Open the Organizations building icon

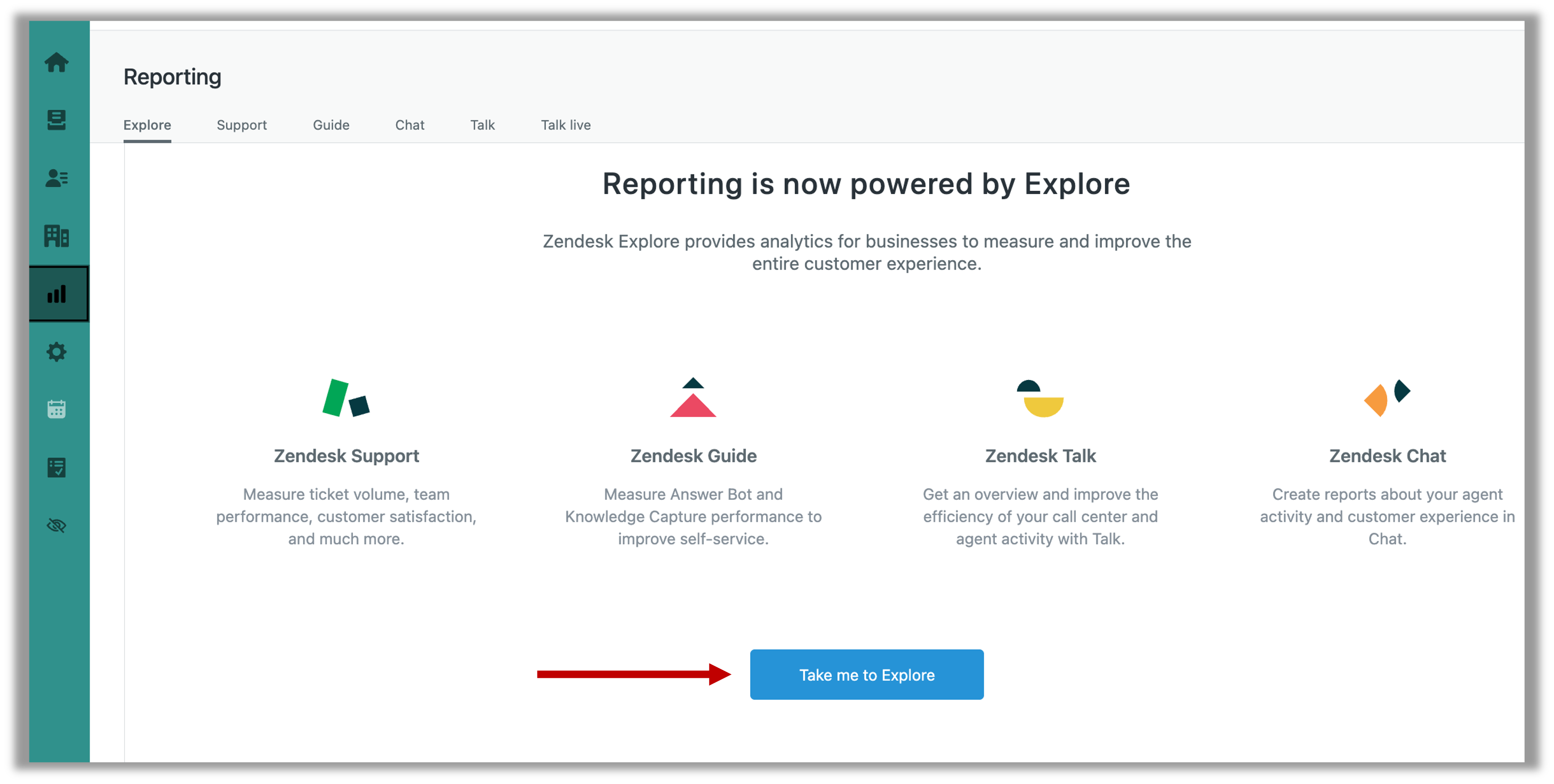coord(57,236)
